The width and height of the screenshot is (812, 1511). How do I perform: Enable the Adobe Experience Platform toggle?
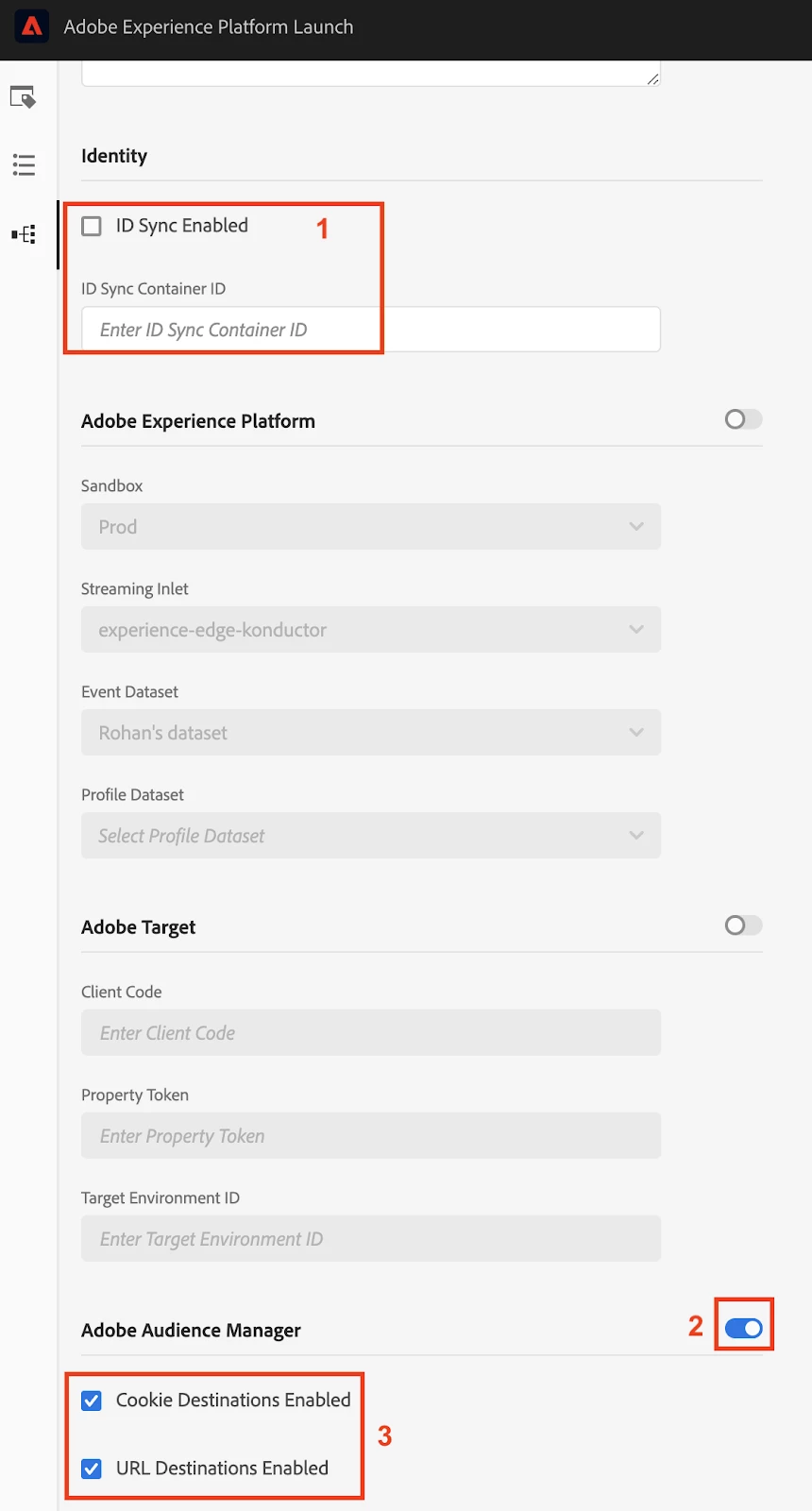(743, 419)
